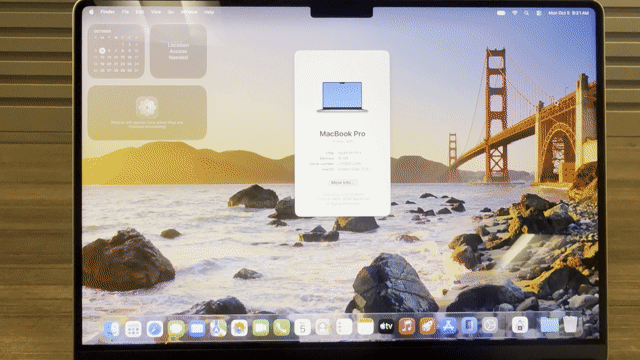Open the Go menu
Image resolution: width=640 pixels, height=360 pixels.
click(171, 12)
